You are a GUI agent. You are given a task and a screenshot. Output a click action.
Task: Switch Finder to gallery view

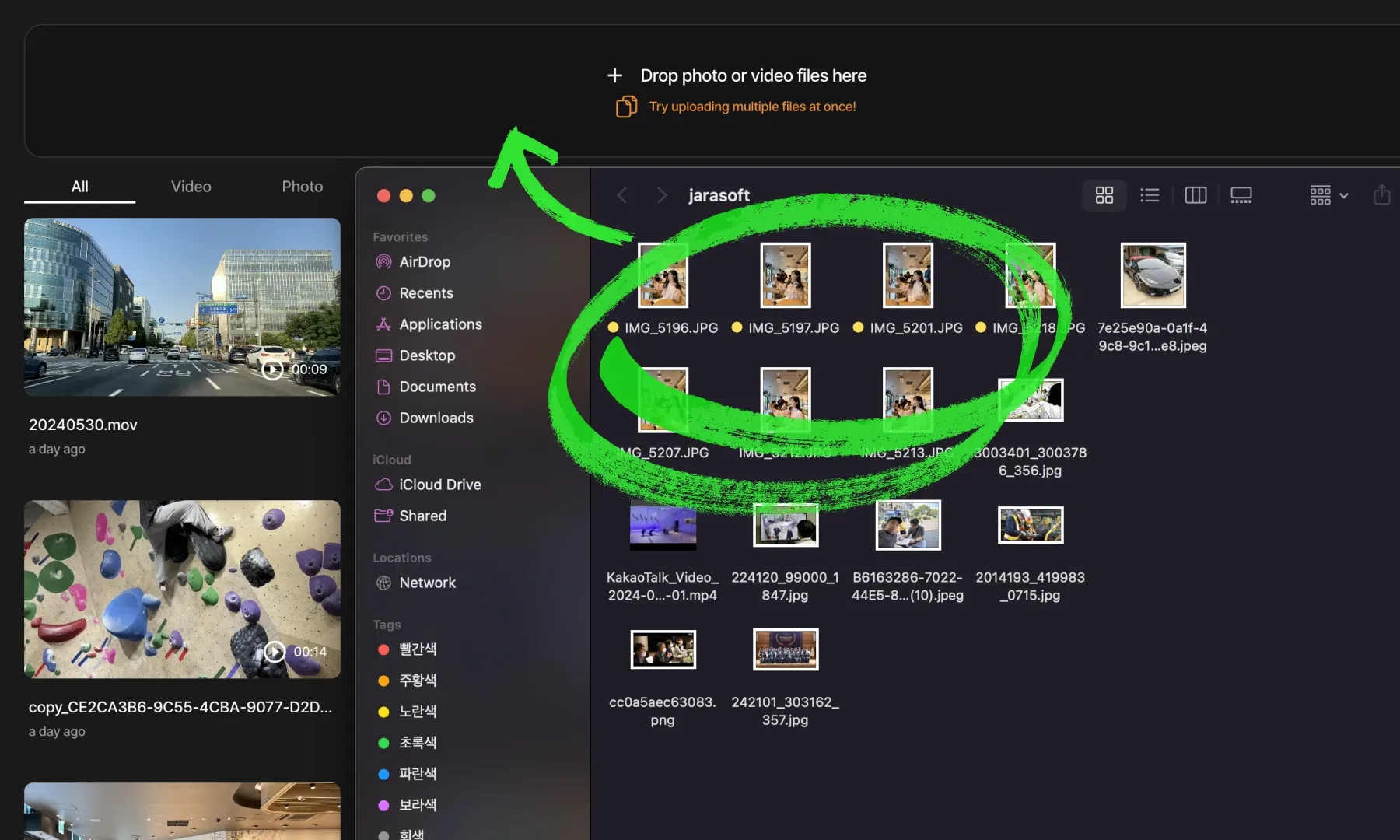(1241, 195)
